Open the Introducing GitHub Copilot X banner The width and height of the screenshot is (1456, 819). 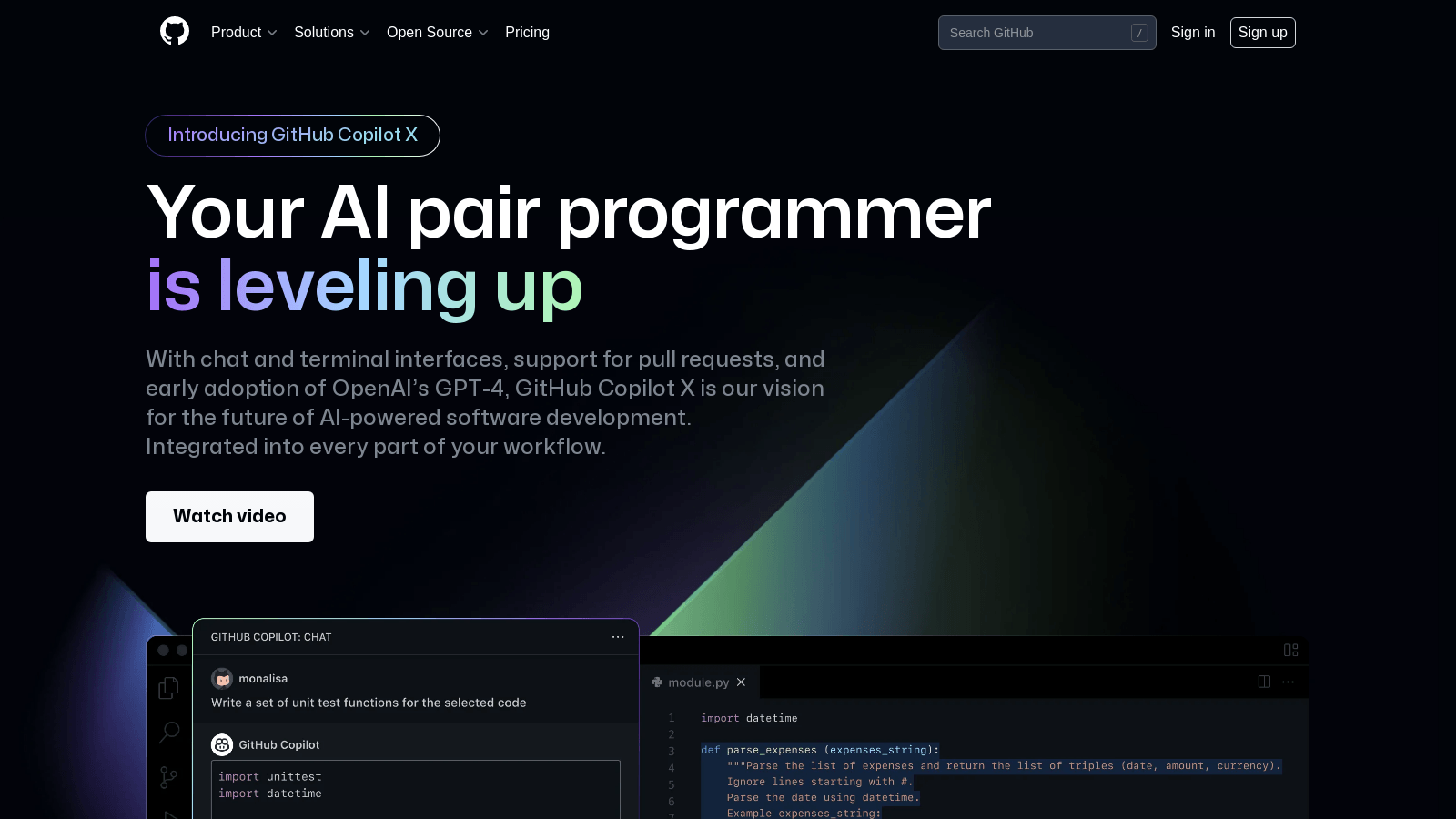[292, 135]
